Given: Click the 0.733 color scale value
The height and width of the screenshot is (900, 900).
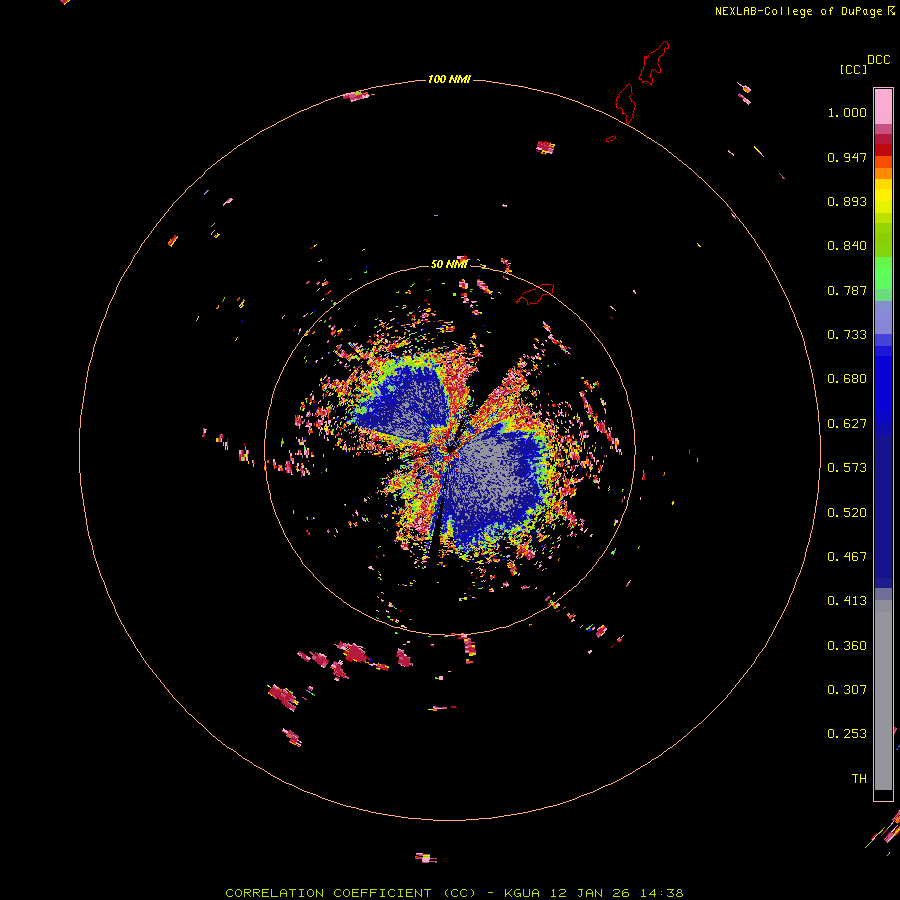Looking at the screenshot, I should tap(847, 335).
